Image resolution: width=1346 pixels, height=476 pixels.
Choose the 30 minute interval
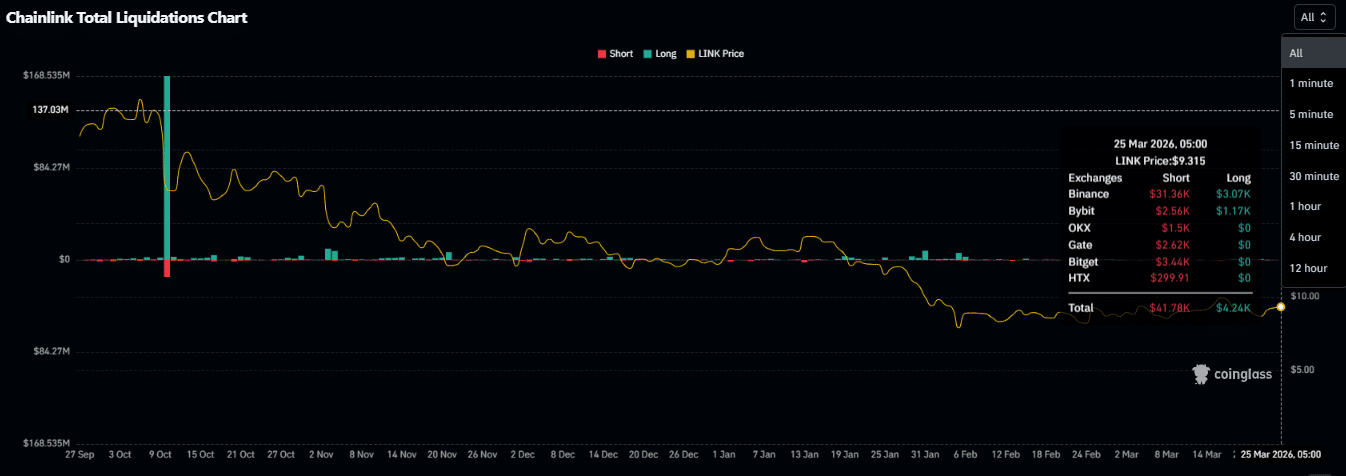[x=1313, y=176]
